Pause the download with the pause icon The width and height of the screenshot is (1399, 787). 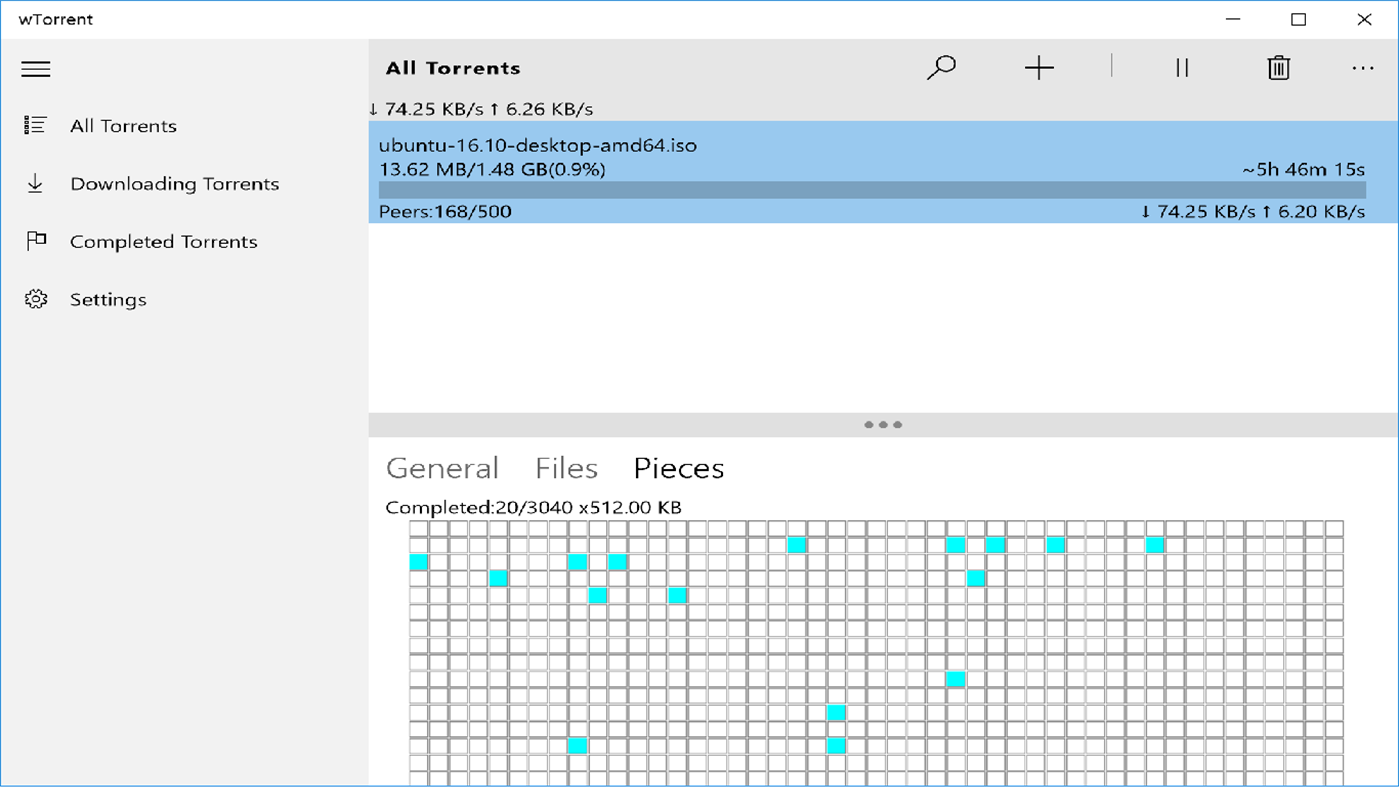point(1181,68)
